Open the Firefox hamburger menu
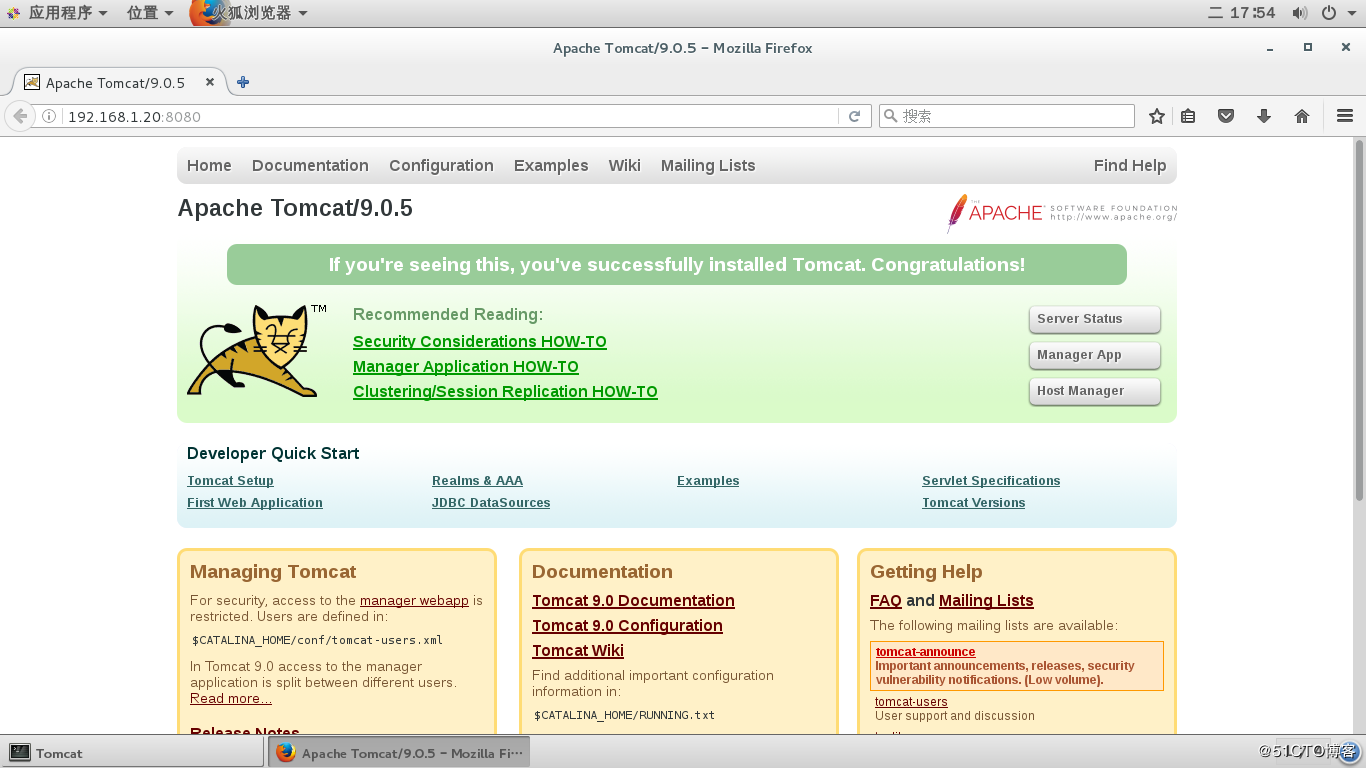This screenshot has height=768, width=1366. tap(1345, 116)
